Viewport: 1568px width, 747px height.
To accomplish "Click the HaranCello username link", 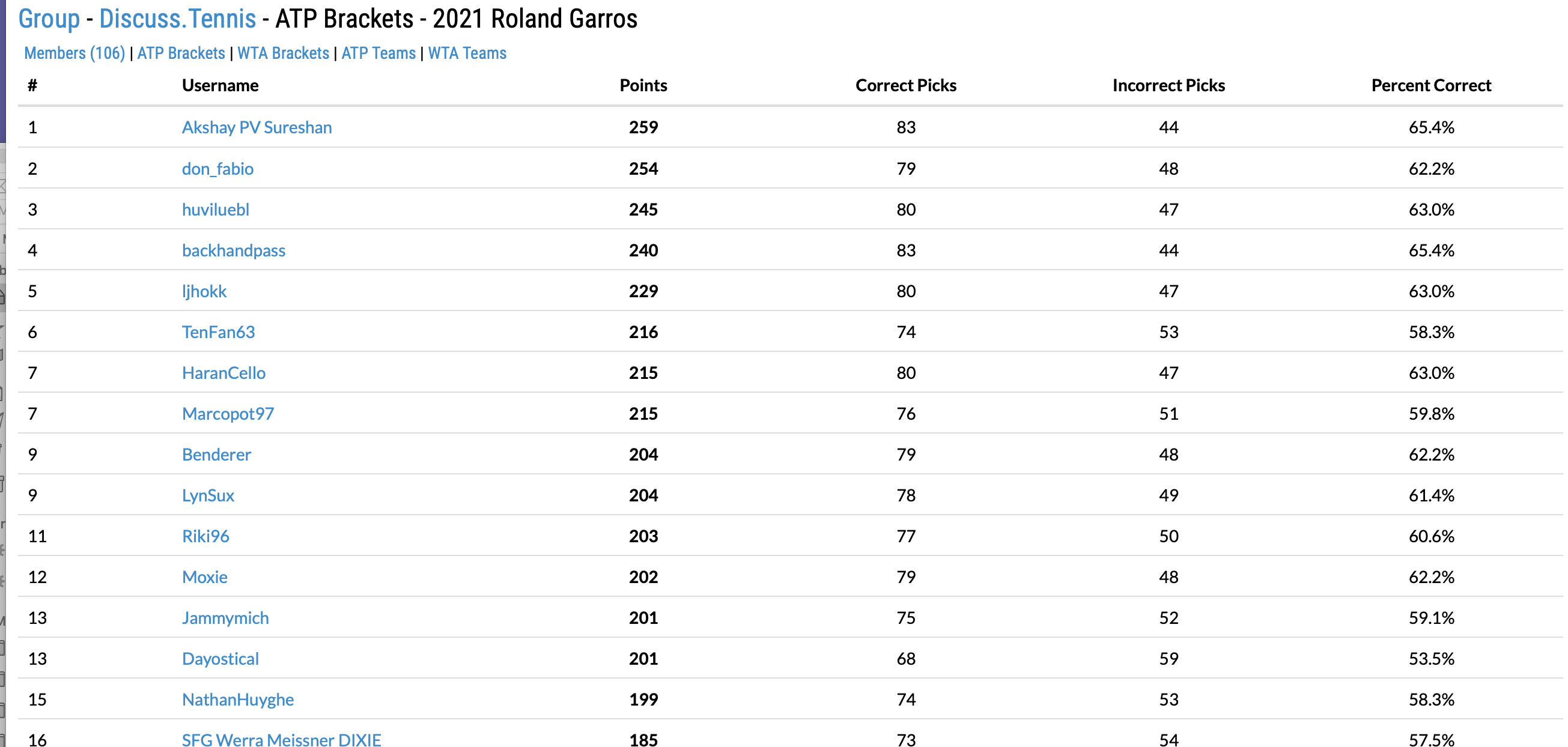I will [x=223, y=372].
